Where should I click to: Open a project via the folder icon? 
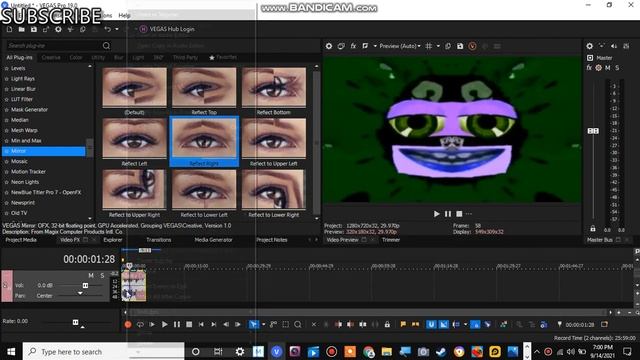click(x=22, y=29)
